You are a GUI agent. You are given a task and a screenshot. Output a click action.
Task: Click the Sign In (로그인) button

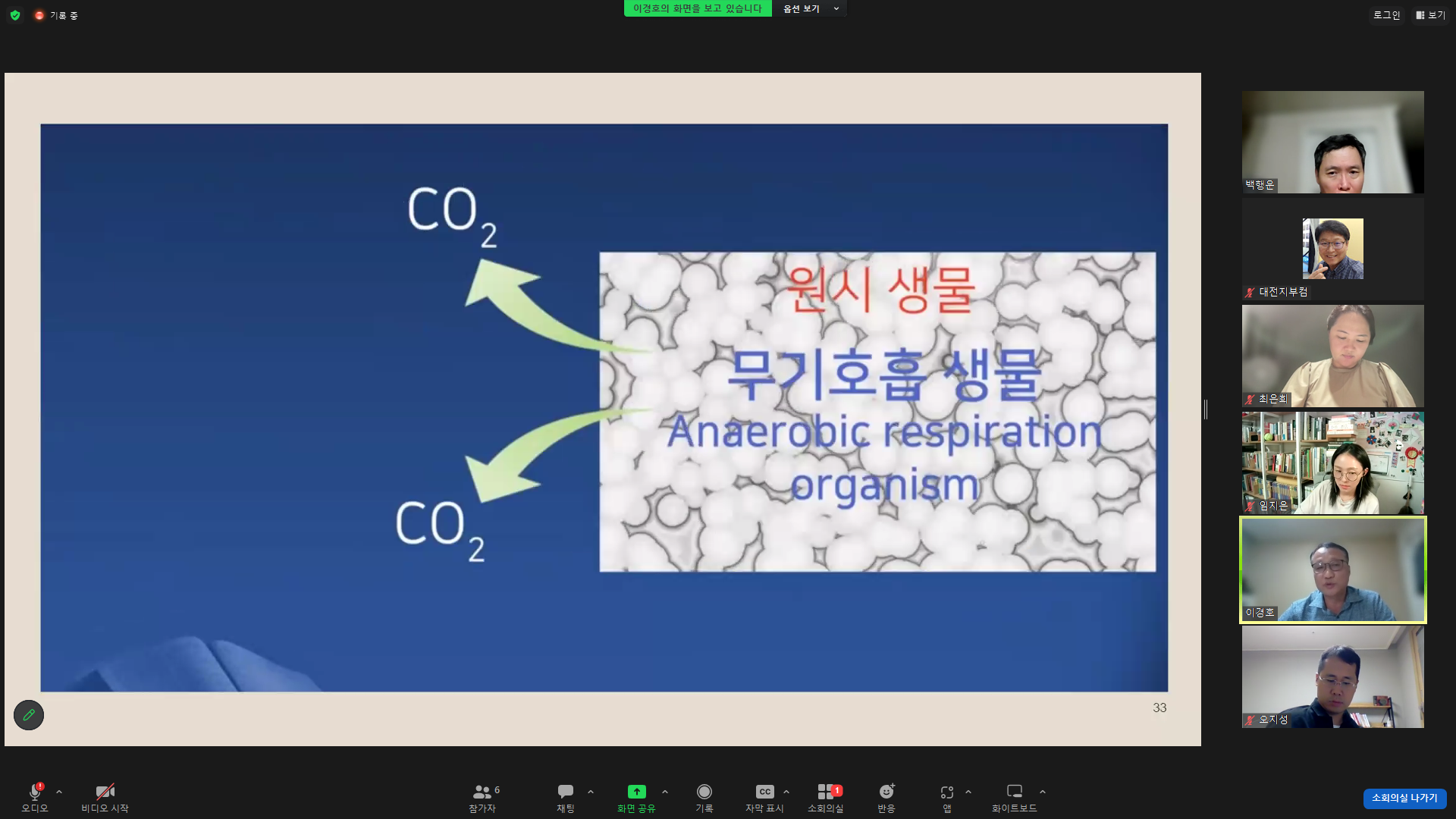pyautogui.click(x=1386, y=15)
